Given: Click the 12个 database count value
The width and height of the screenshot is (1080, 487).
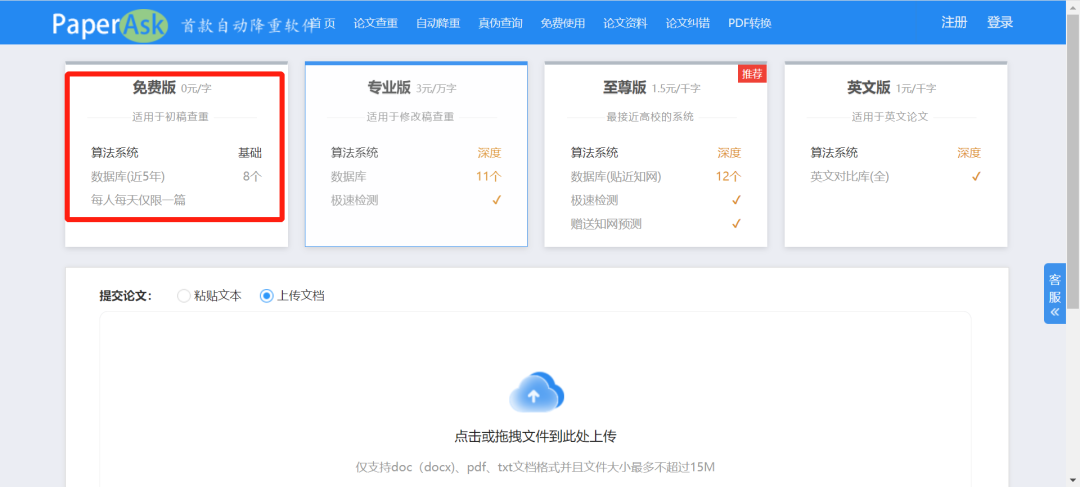Looking at the screenshot, I should [729, 176].
